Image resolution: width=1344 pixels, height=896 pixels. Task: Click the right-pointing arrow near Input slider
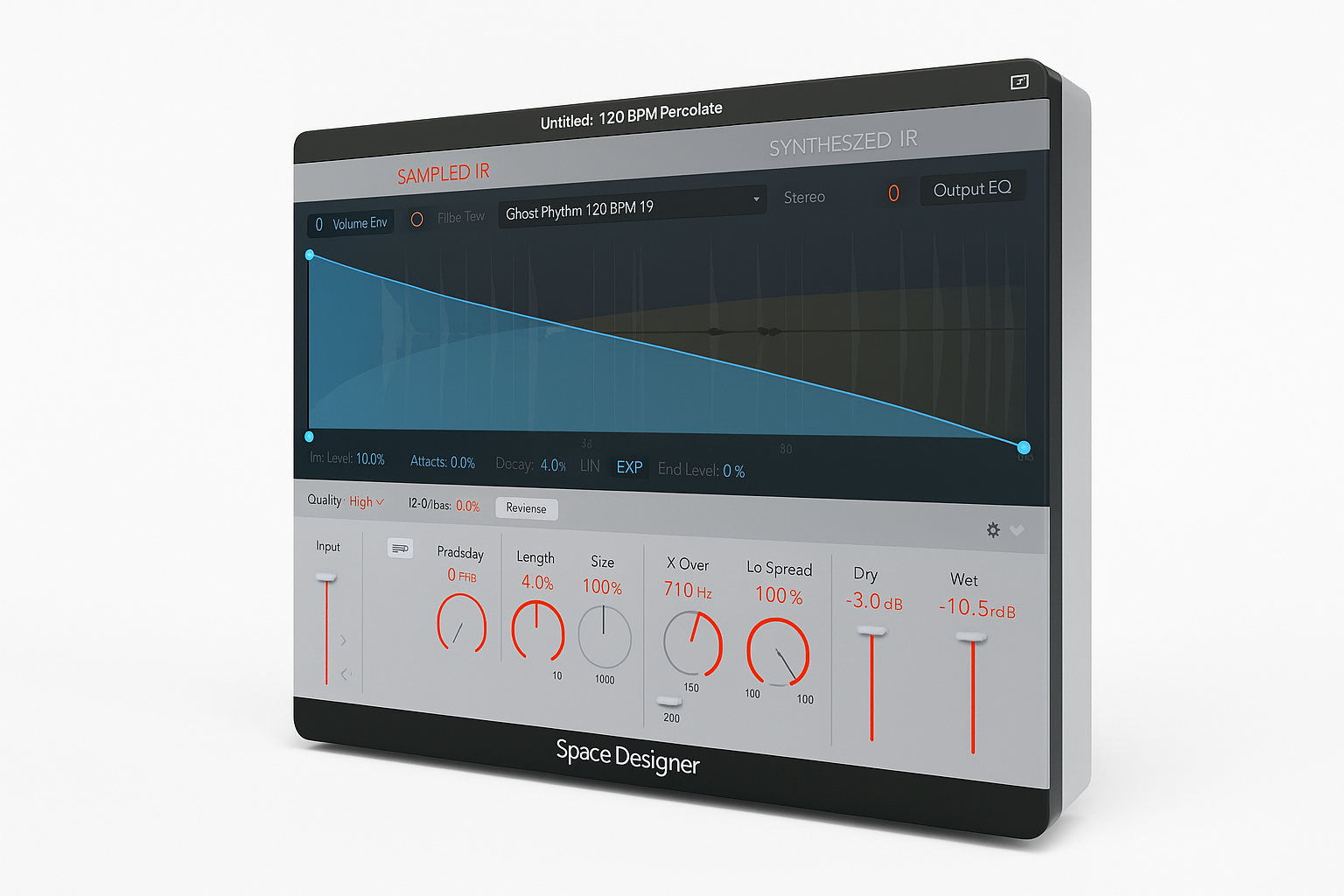(343, 640)
